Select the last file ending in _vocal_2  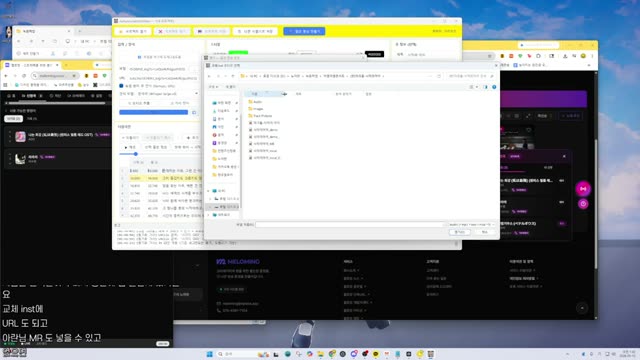pos(264,158)
